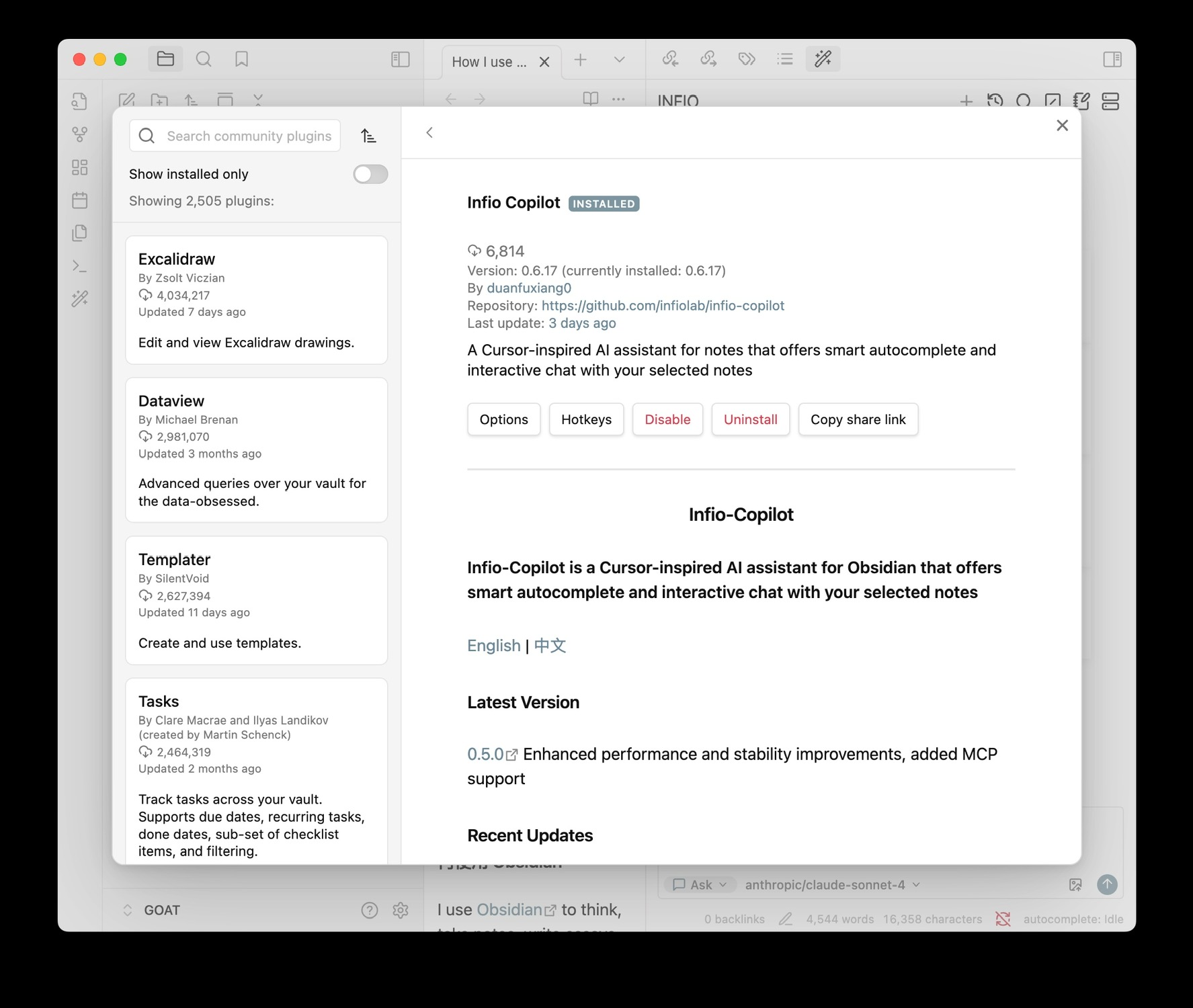Open the terminal command icon in ribbon
This screenshot has height=1008, width=1193.
(80, 266)
